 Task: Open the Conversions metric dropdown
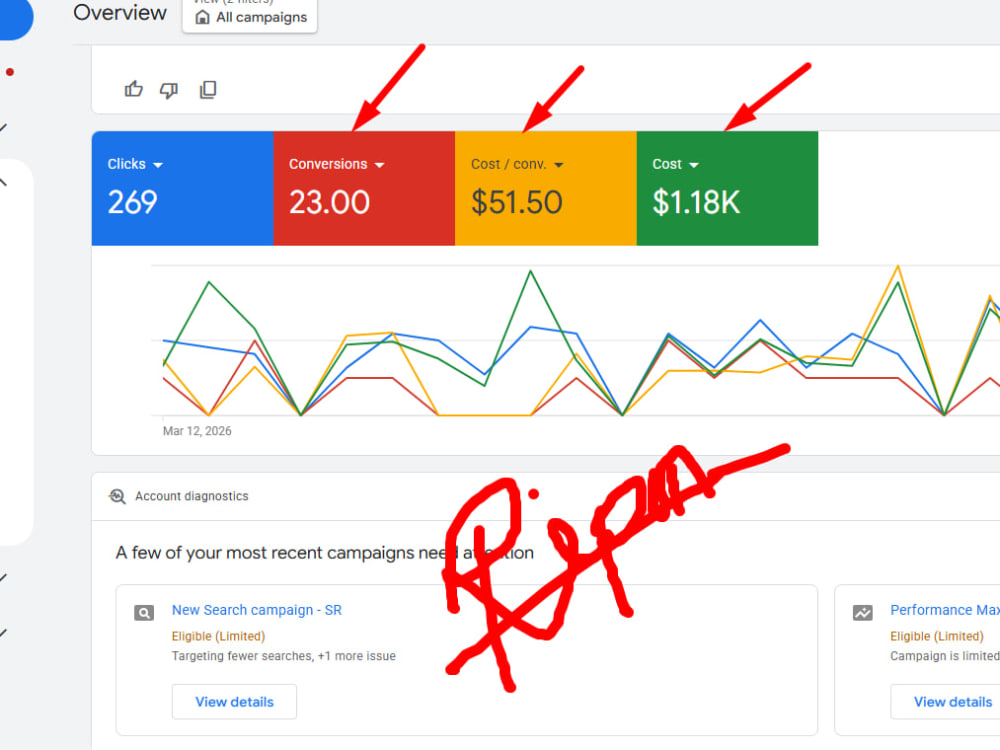tap(379, 165)
